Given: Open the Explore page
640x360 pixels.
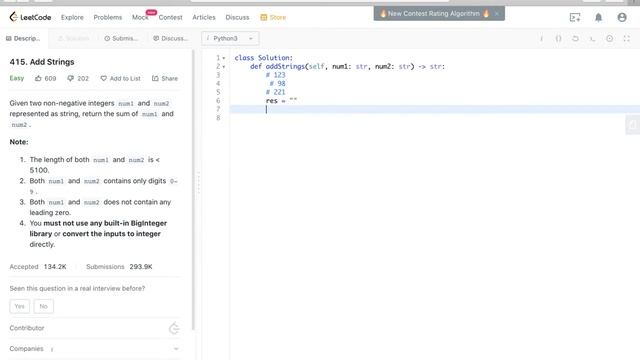Looking at the screenshot, I should (x=72, y=17).
